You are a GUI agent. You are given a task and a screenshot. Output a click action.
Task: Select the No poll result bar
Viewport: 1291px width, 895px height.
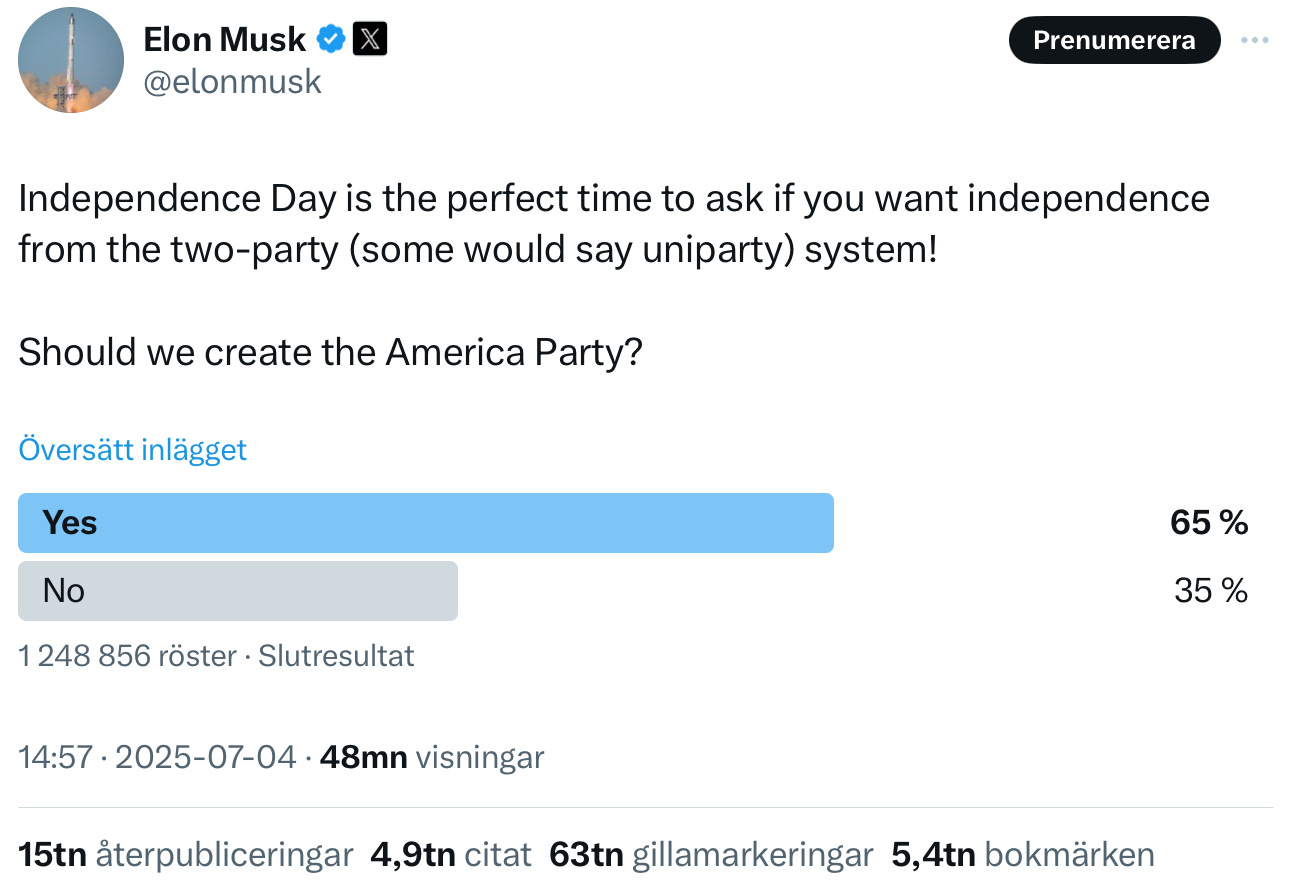click(238, 591)
